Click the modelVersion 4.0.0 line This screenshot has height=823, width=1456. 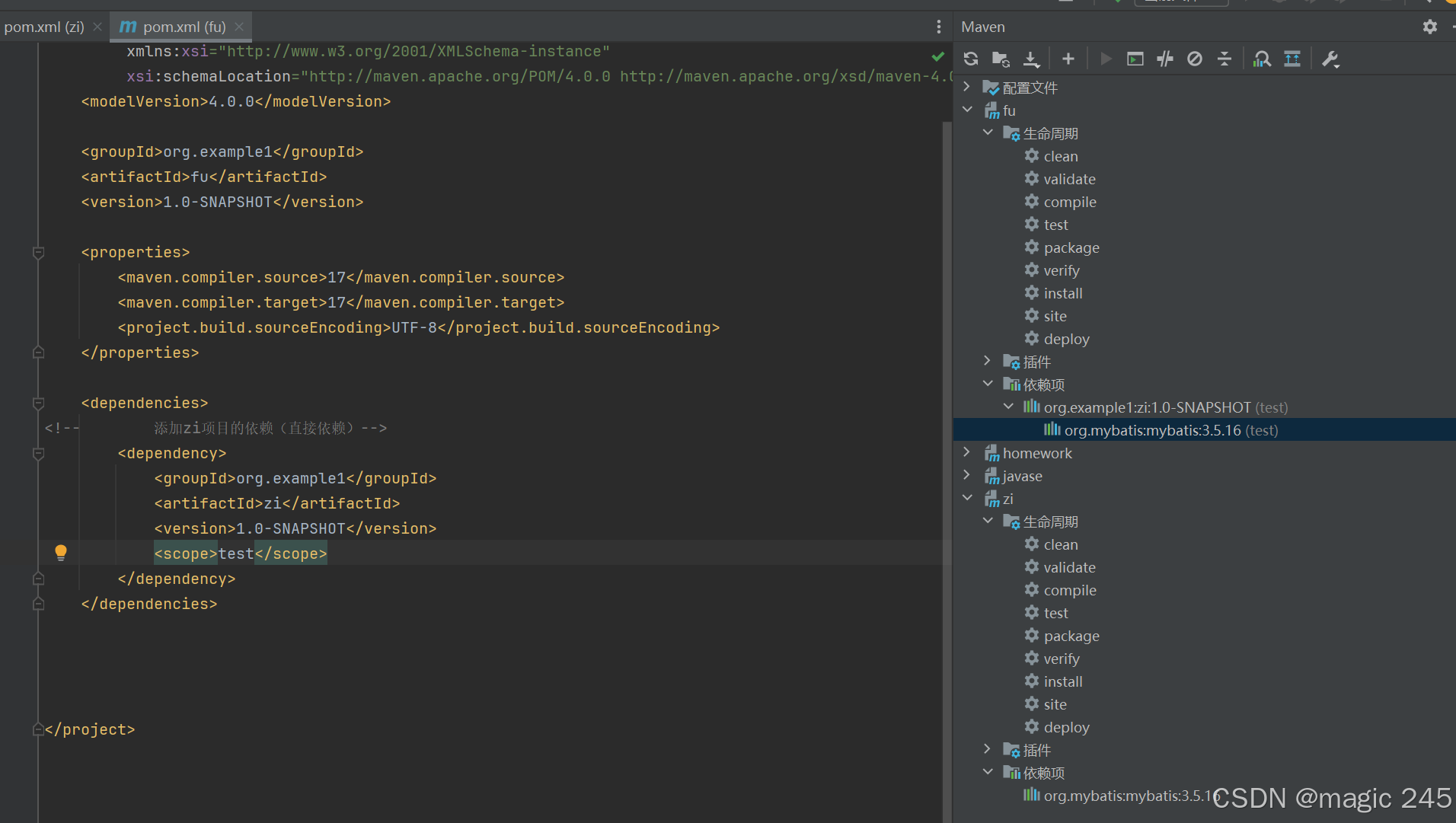pos(236,101)
